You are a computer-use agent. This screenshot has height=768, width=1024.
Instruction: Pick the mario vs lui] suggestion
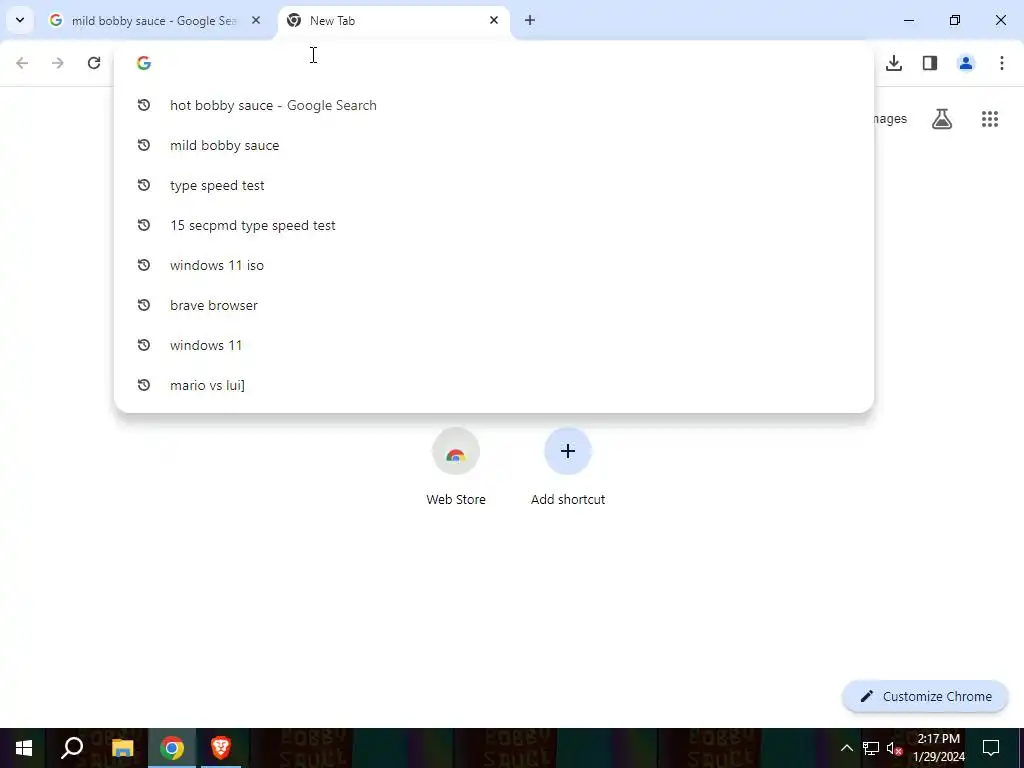pos(494,385)
